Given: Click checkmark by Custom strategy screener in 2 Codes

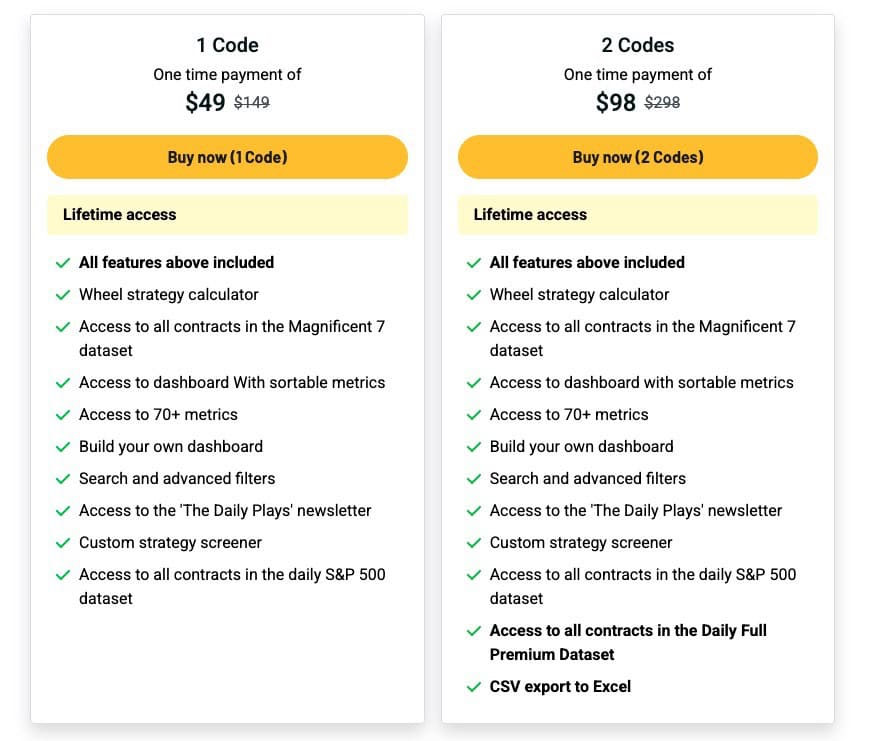Looking at the screenshot, I should [474, 543].
